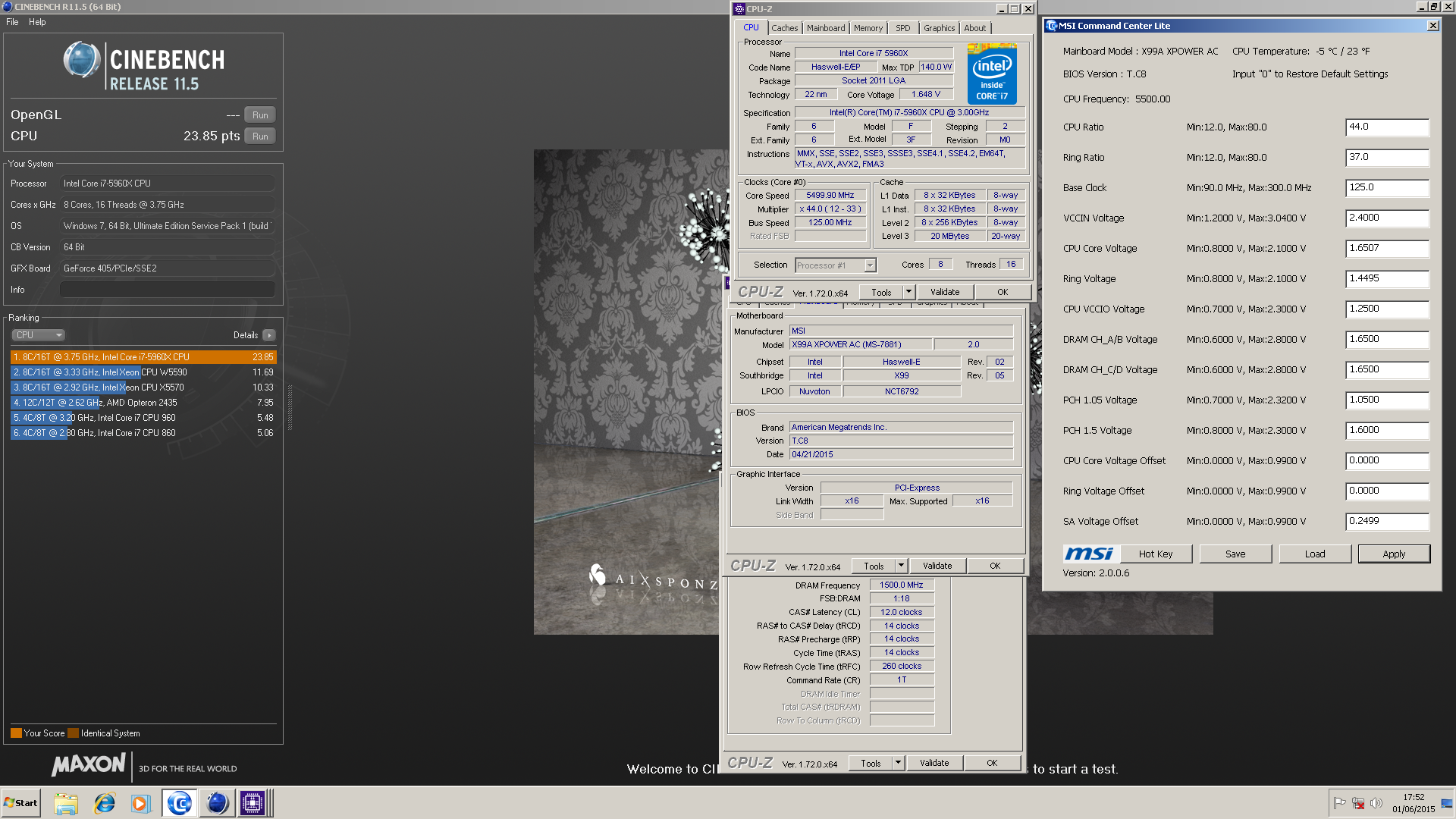Expand Tools arrow in CPU-Z Memory window
The height and width of the screenshot is (819, 1456).
coord(898,763)
